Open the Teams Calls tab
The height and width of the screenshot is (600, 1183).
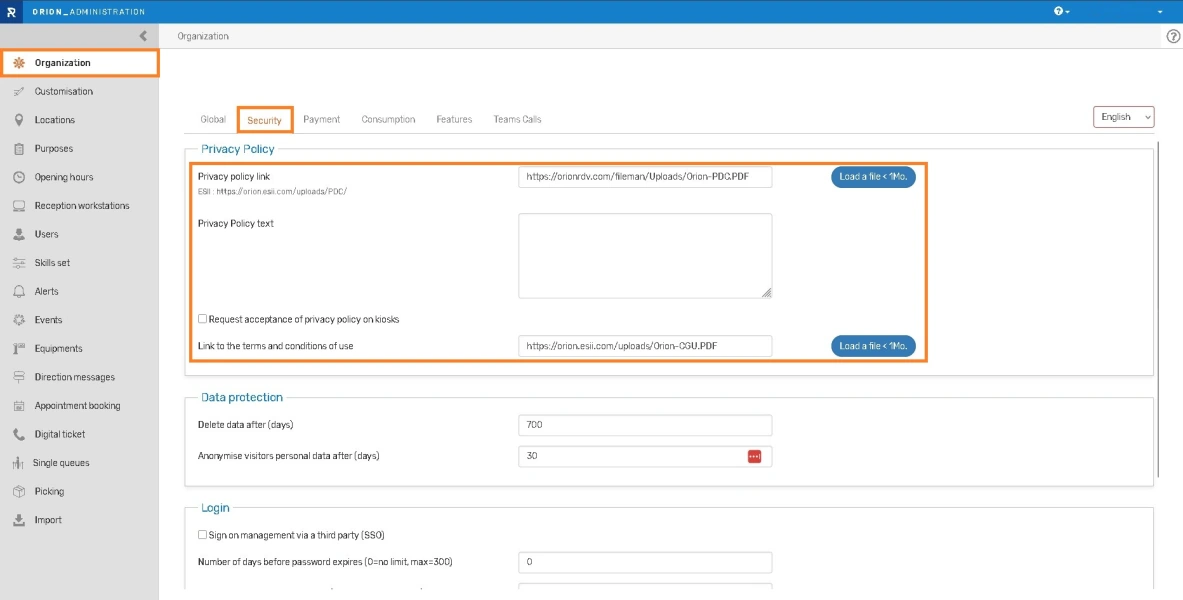pyautogui.click(x=517, y=119)
